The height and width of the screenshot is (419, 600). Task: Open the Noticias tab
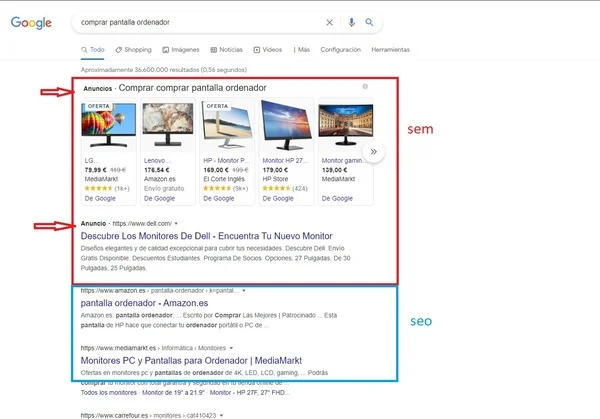click(x=226, y=50)
